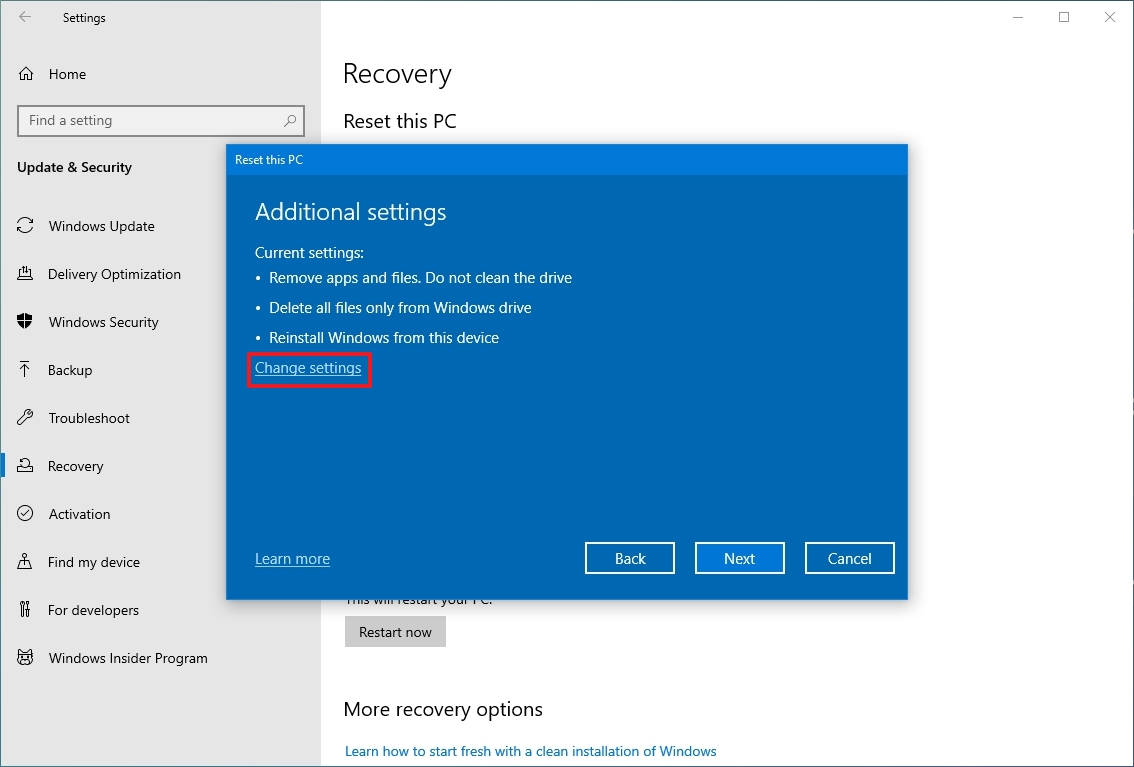Close the Settings window
This screenshot has width=1134, height=767.
[1110, 17]
